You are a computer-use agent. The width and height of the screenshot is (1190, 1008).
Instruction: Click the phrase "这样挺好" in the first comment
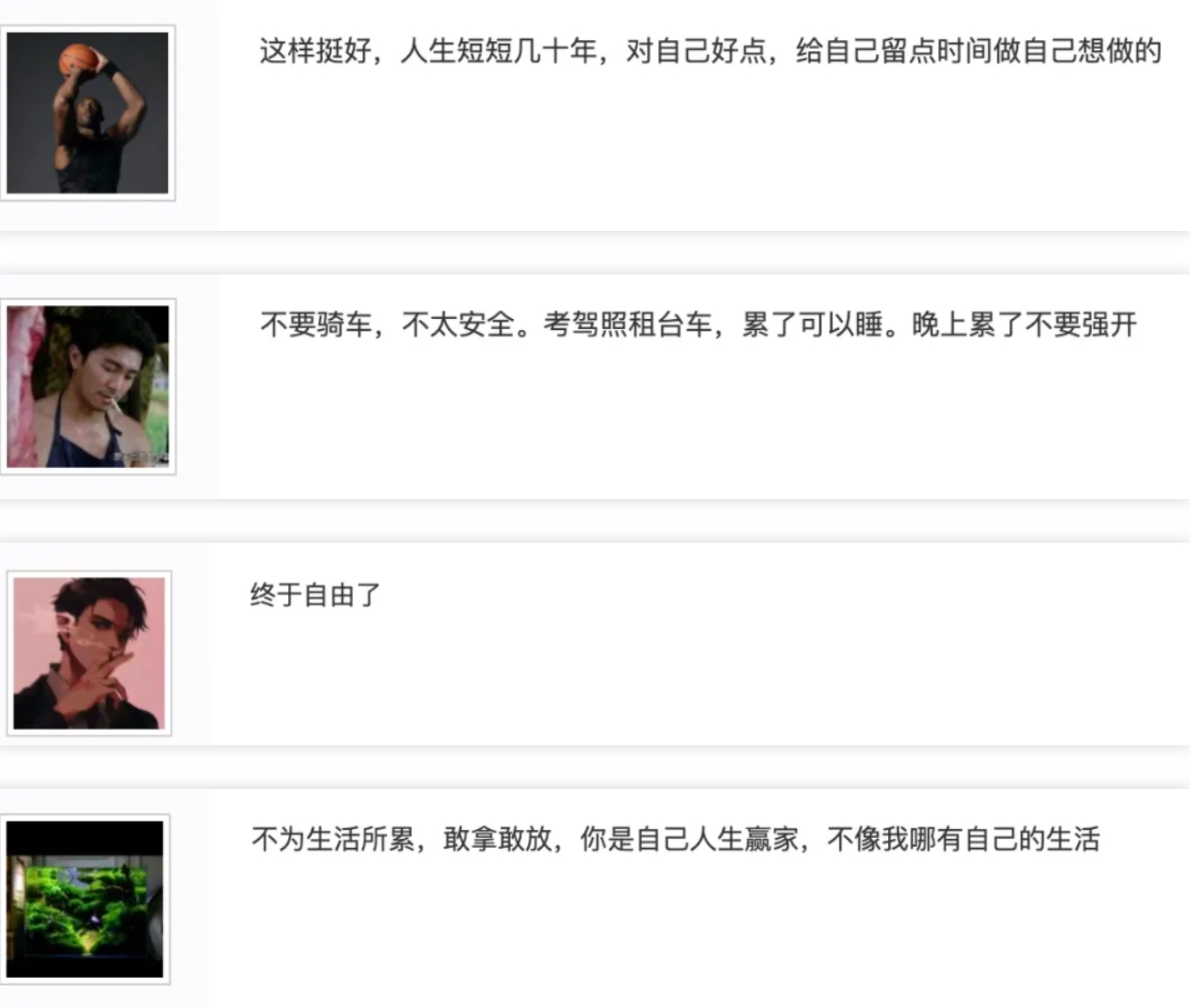315,51
